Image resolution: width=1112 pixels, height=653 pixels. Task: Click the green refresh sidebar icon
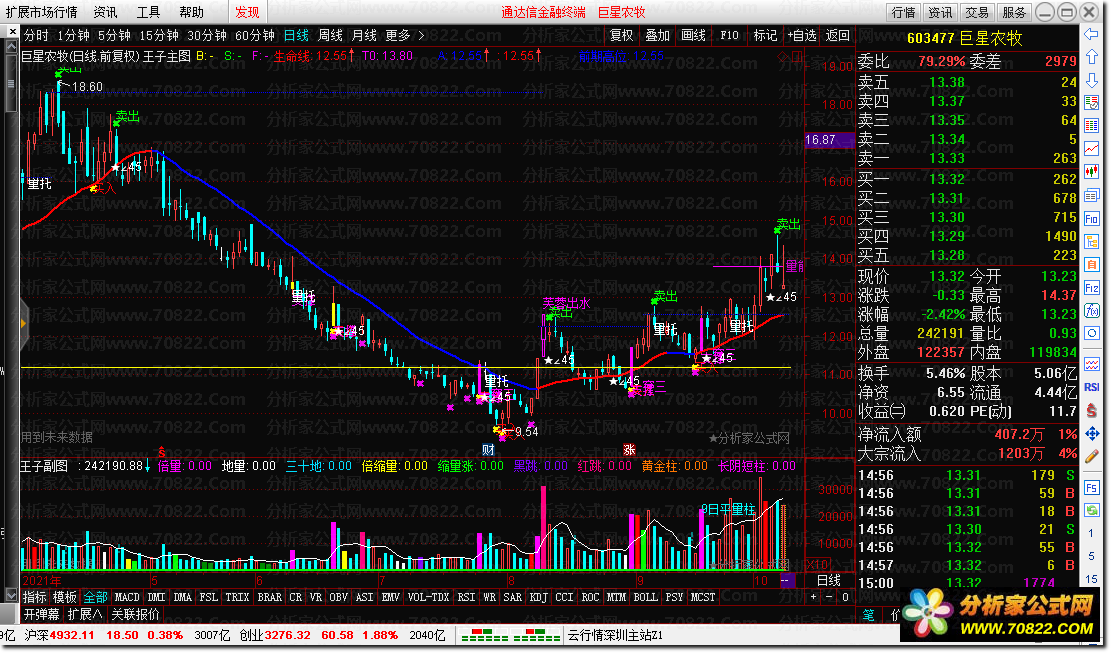(1091, 510)
